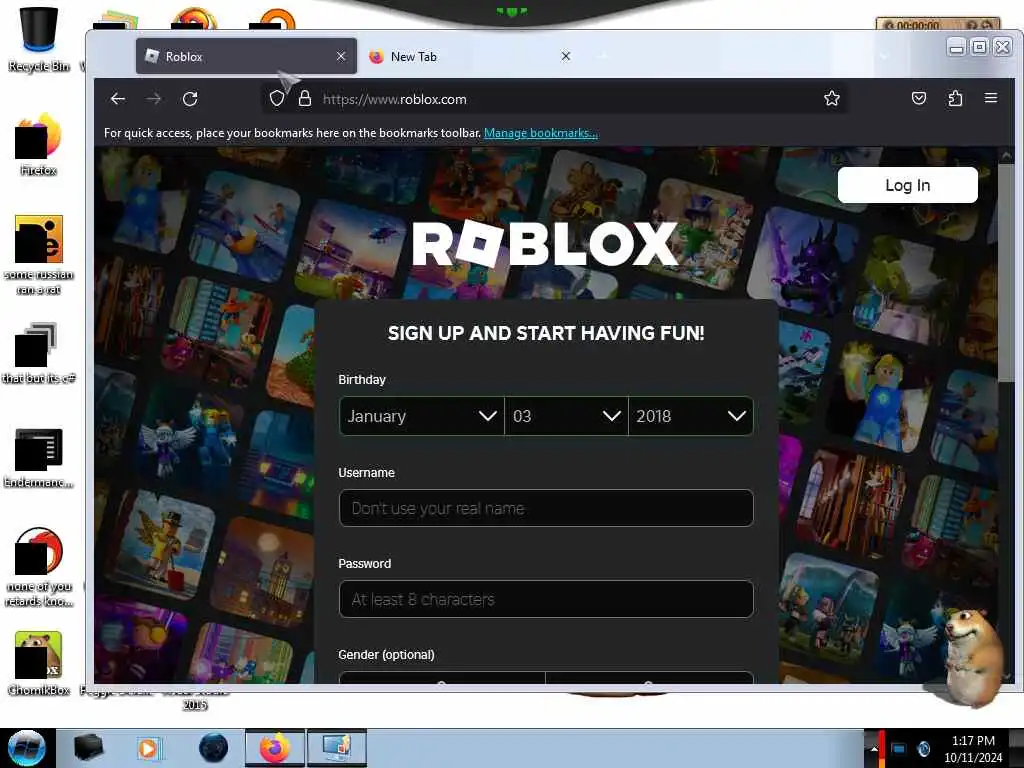The image size is (1024, 768).
Task: Click the hamster desktop mascot
Action: click(972, 656)
